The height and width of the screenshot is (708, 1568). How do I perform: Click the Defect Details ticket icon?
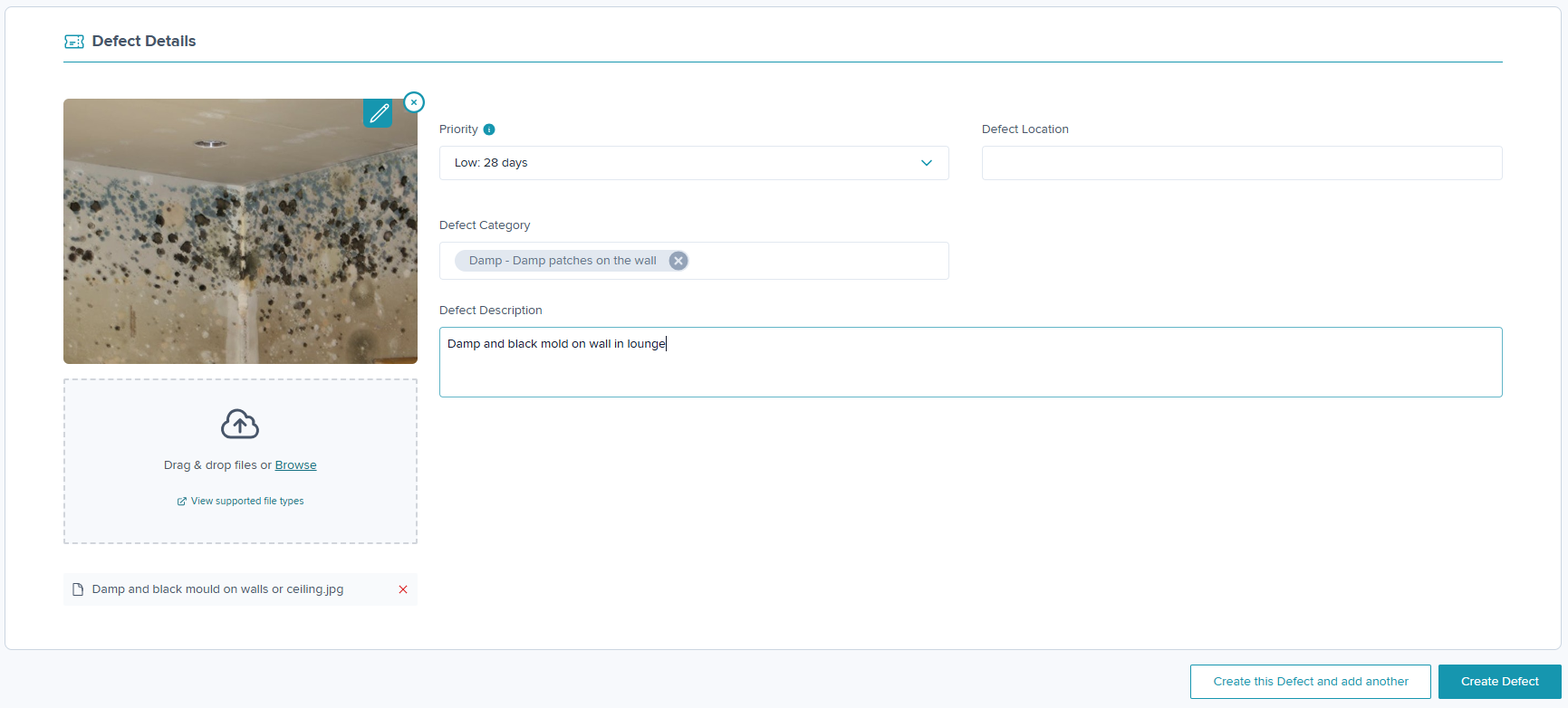[x=74, y=42]
